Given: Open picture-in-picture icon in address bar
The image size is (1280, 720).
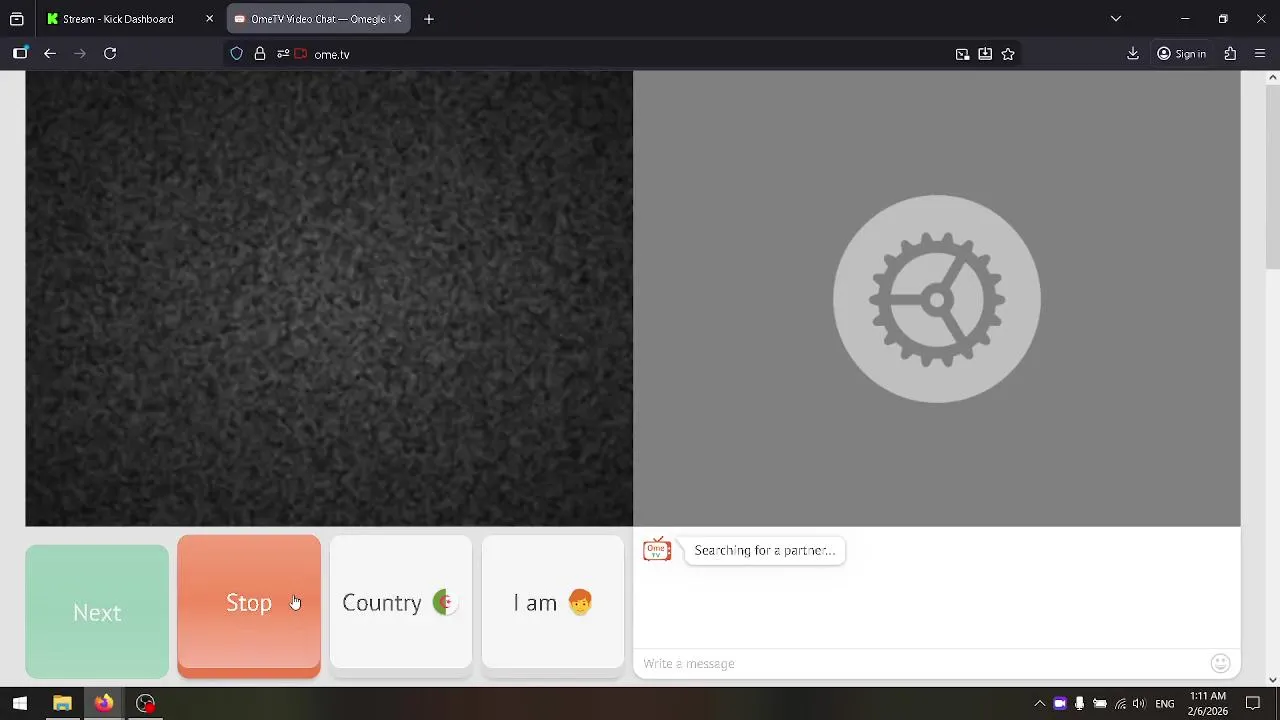Looking at the screenshot, I should [x=962, y=54].
